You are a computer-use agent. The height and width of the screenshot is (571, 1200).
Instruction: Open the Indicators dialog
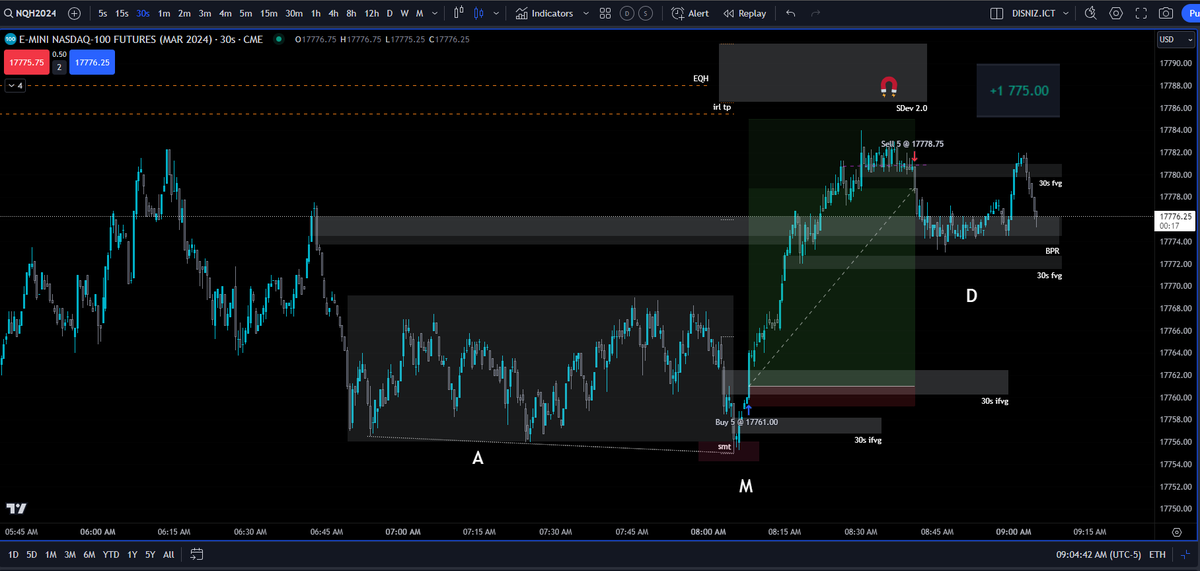click(x=545, y=13)
